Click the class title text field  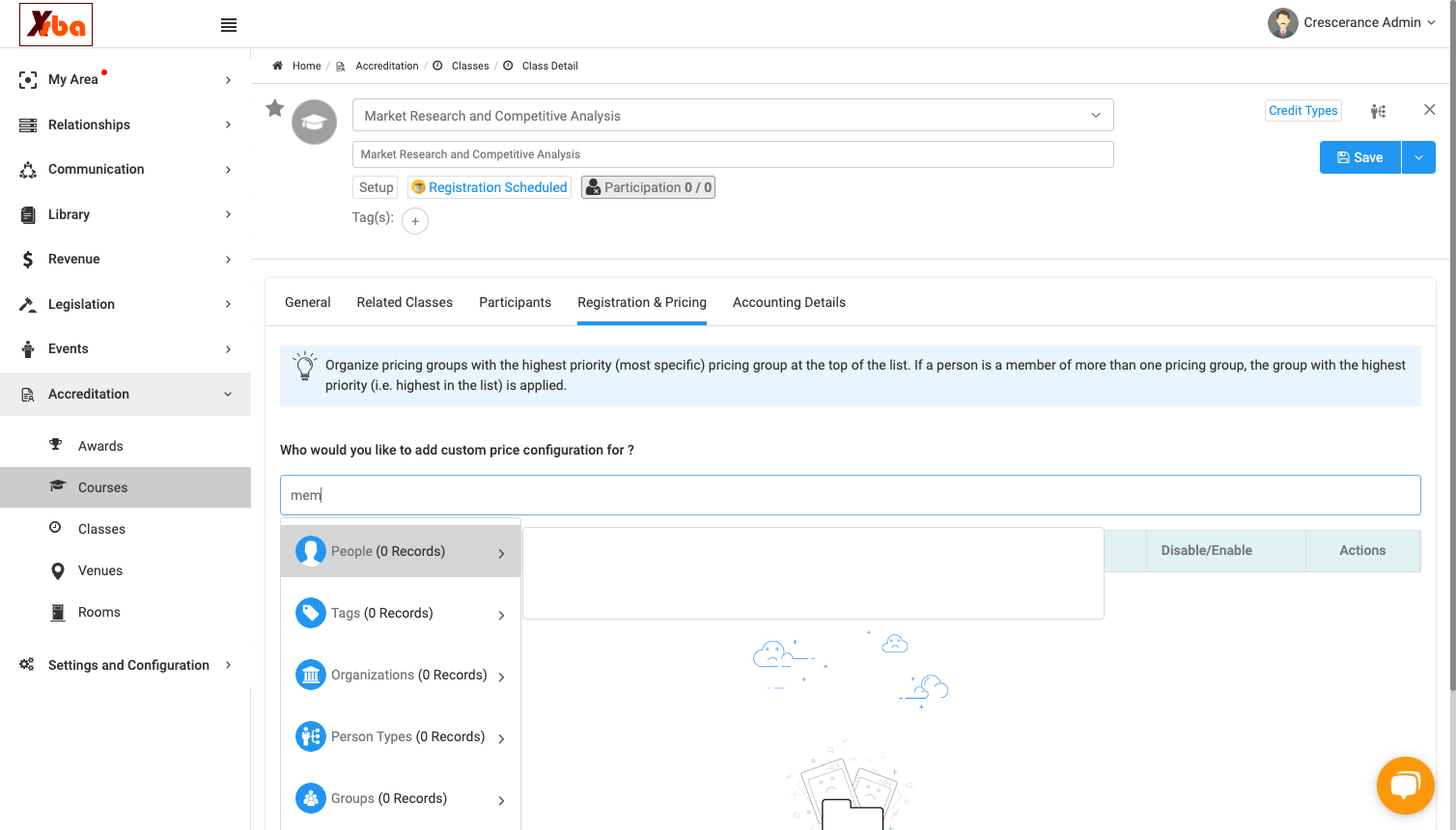tap(733, 154)
